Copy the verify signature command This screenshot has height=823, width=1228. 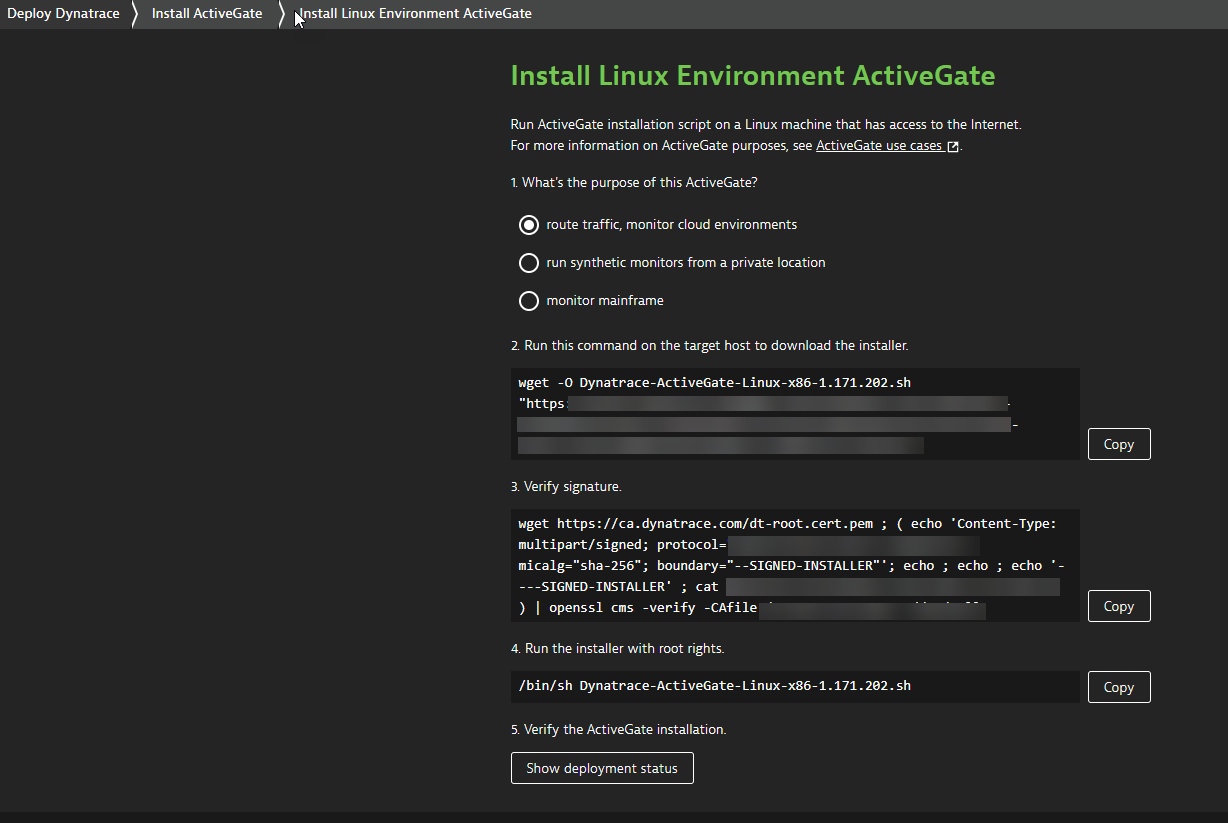[1118, 606]
